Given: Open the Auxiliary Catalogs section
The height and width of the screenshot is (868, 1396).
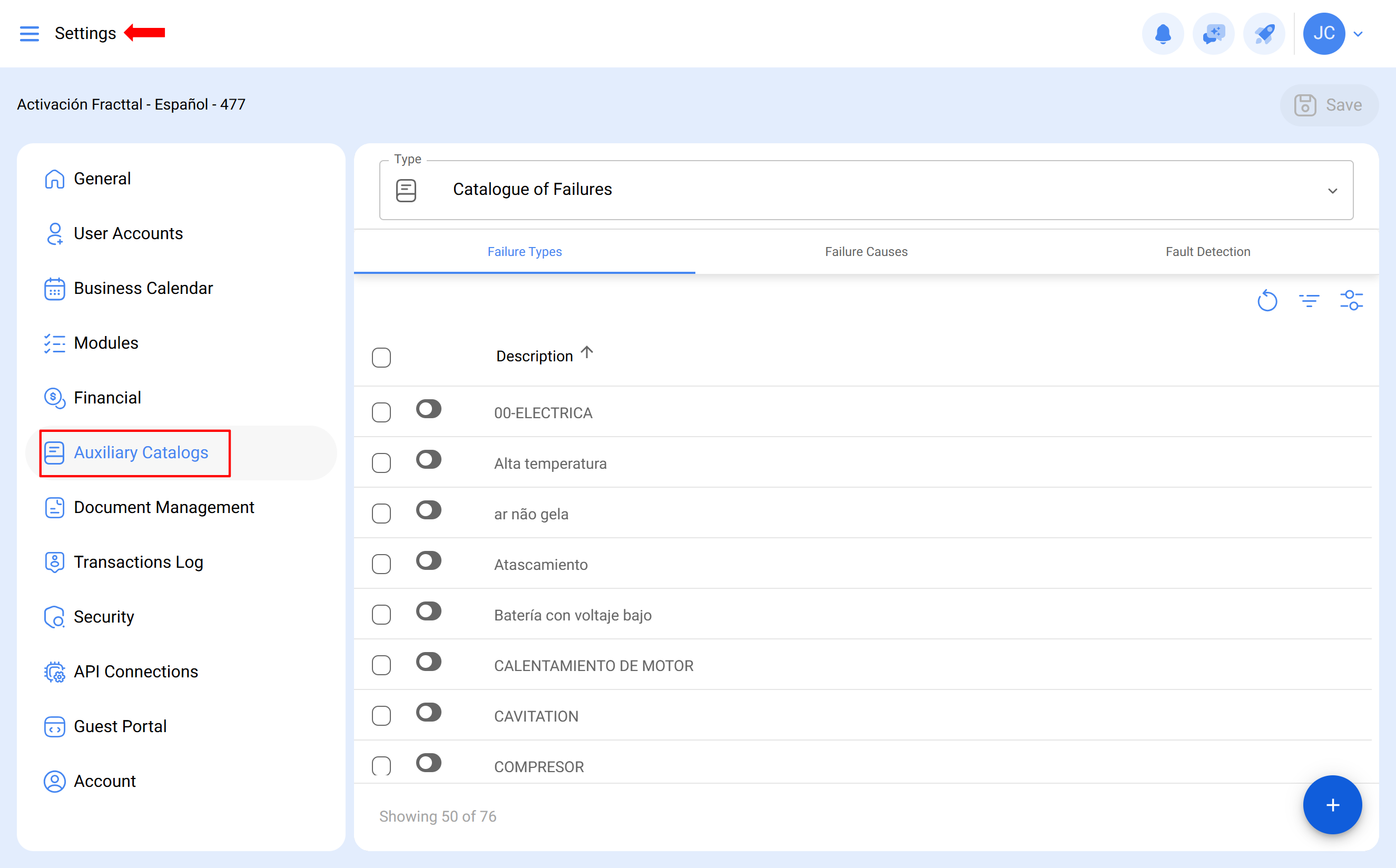Looking at the screenshot, I should coord(141,453).
